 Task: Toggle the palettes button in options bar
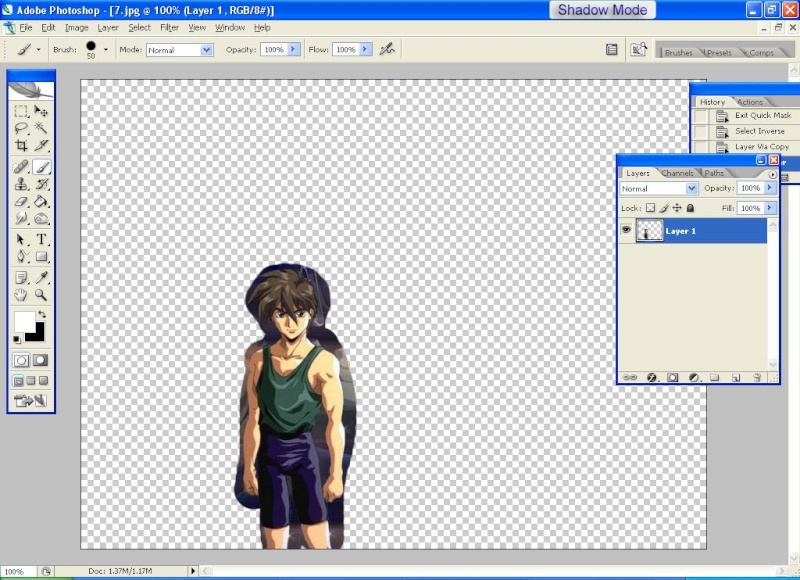click(x=611, y=49)
